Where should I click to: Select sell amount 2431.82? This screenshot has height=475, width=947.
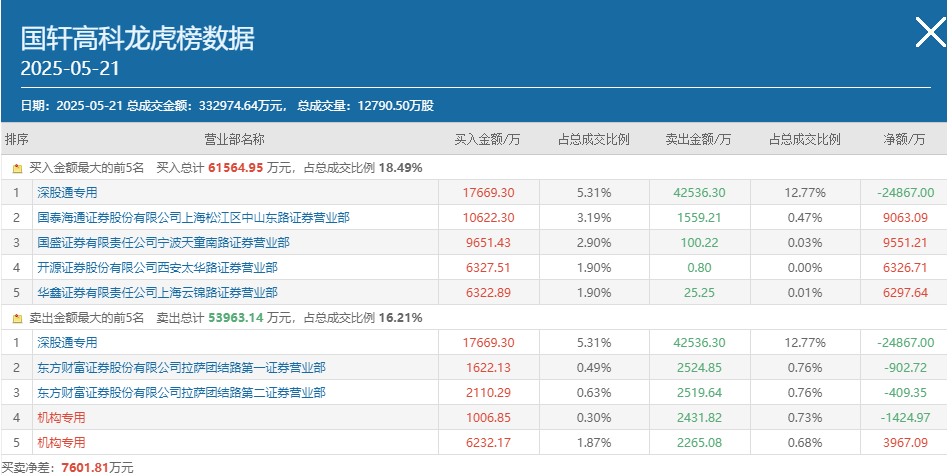coord(699,418)
